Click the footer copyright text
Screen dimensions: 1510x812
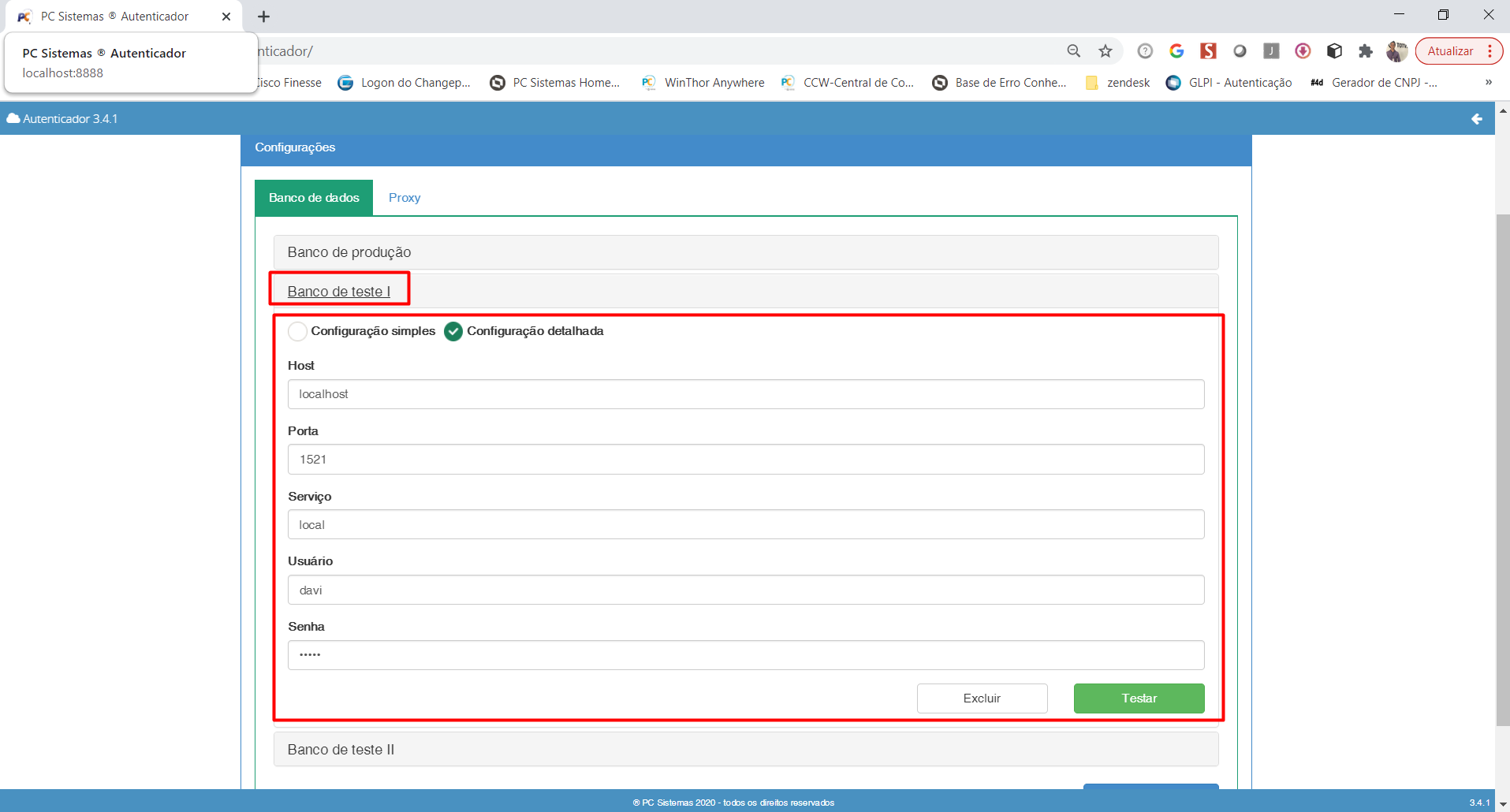pyautogui.click(x=733, y=803)
